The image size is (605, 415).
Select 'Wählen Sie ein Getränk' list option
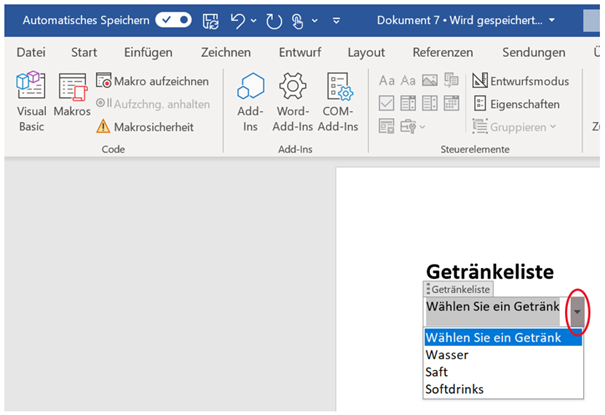coord(503,337)
